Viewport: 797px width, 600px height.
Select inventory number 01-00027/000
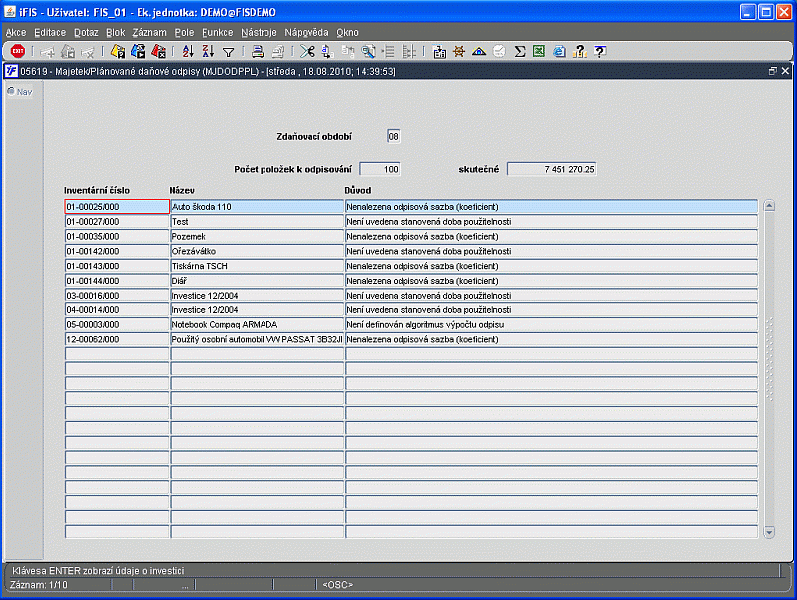coord(117,222)
